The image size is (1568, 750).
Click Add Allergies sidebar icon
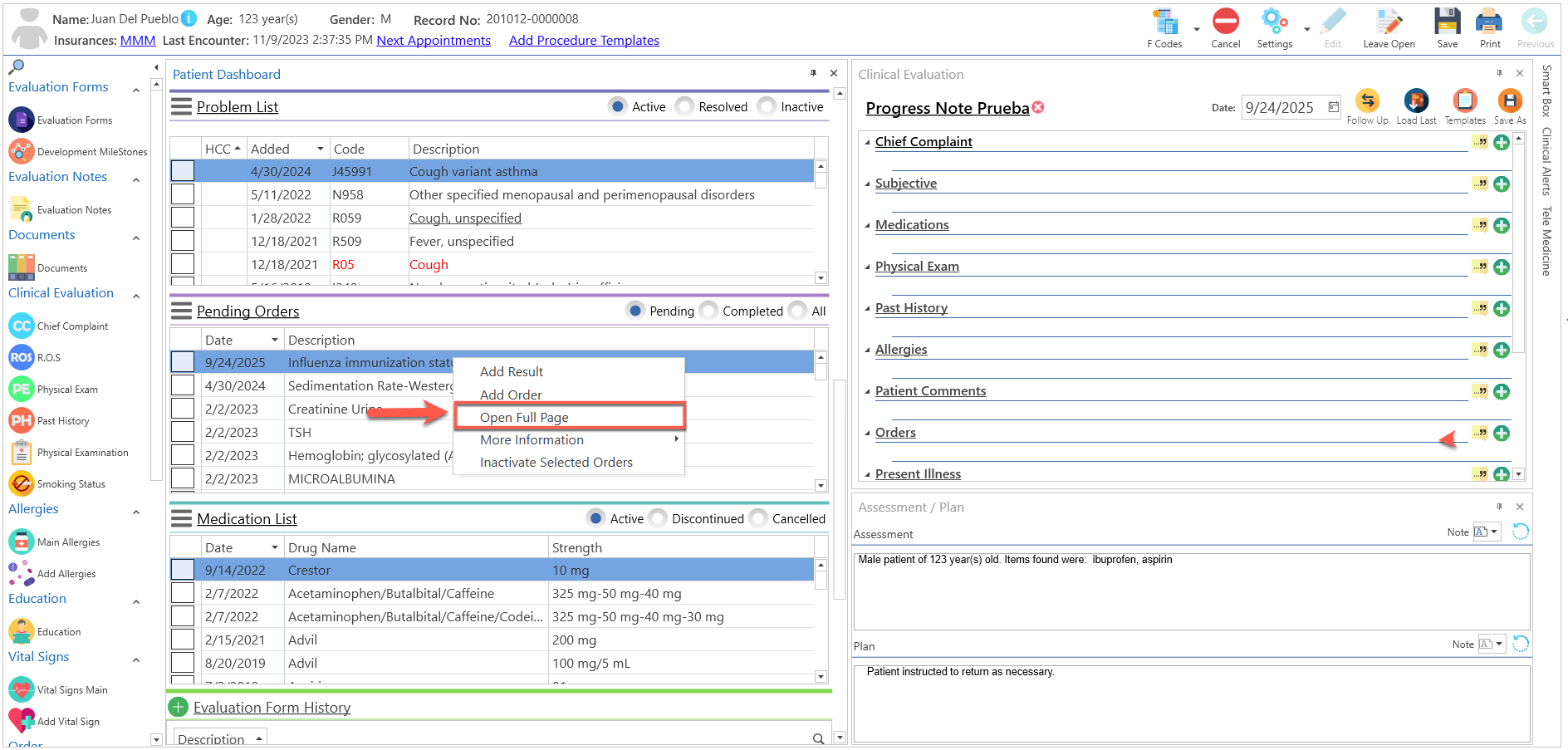22,573
